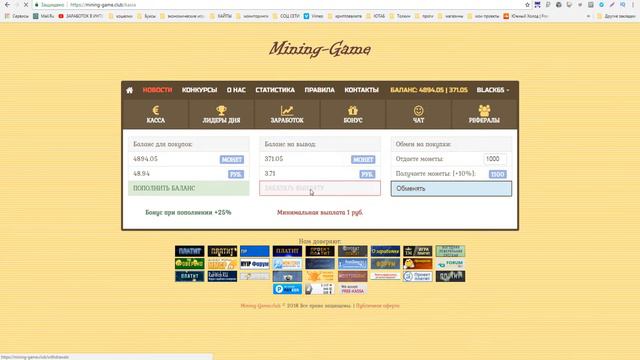Open the Другие закладки folder
This screenshot has width=640, height=360.
(x=616, y=16)
